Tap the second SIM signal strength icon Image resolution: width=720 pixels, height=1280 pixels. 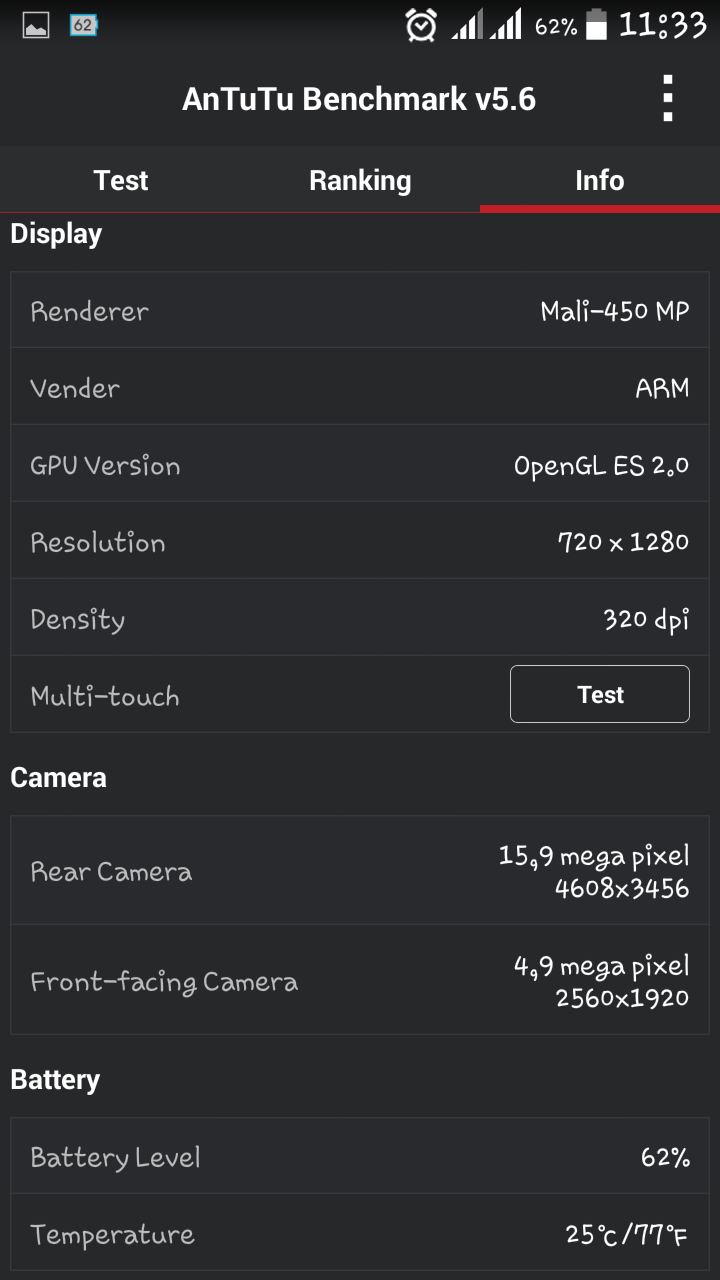(x=506, y=24)
